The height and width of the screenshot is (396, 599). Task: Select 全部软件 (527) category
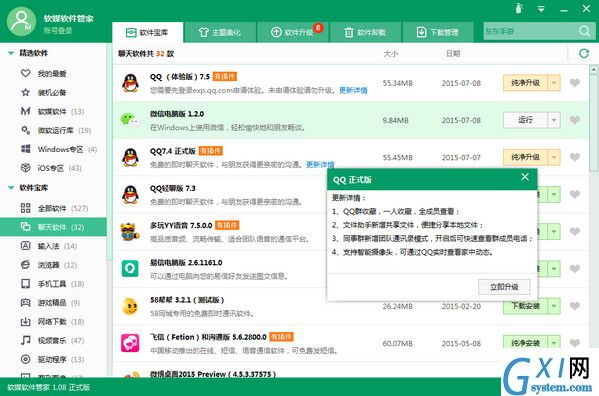[53, 208]
